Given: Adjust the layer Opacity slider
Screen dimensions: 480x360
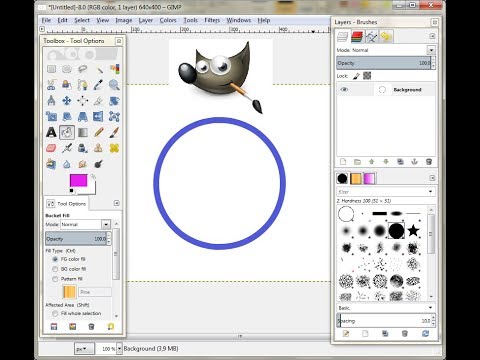Looking at the screenshot, I should [x=384, y=63].
